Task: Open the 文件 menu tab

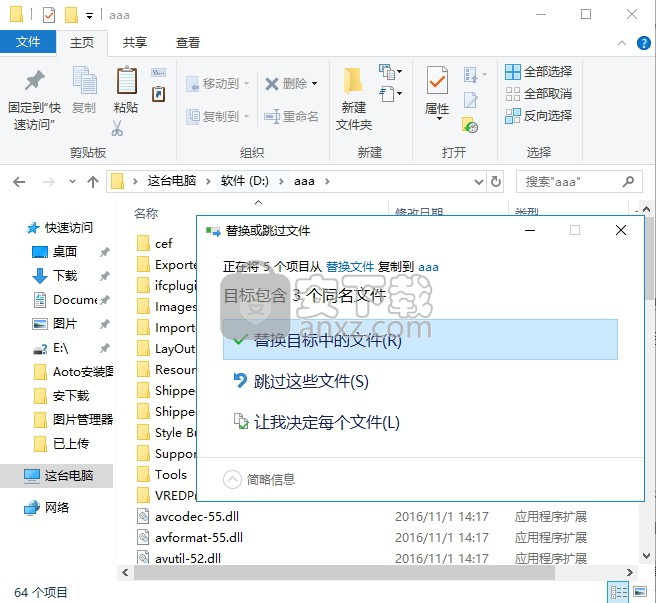Action: [28, 42]
